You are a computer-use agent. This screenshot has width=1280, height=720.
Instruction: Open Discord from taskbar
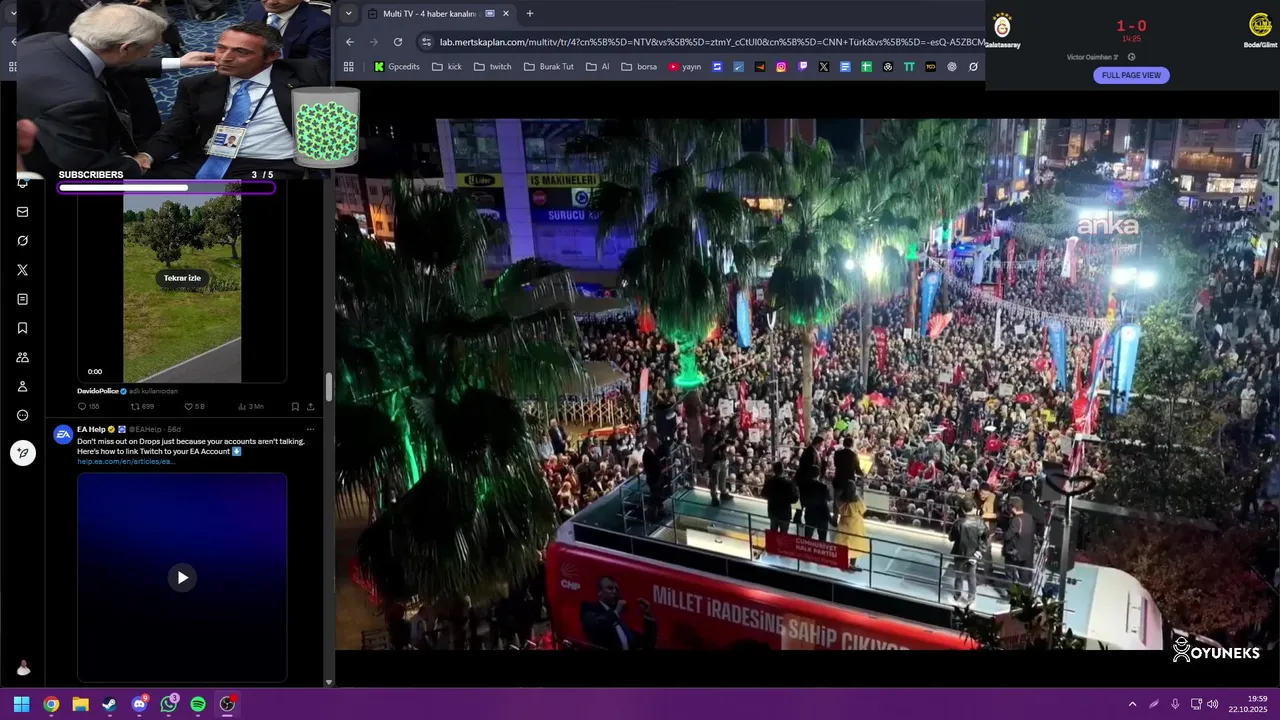pos(139,704)
